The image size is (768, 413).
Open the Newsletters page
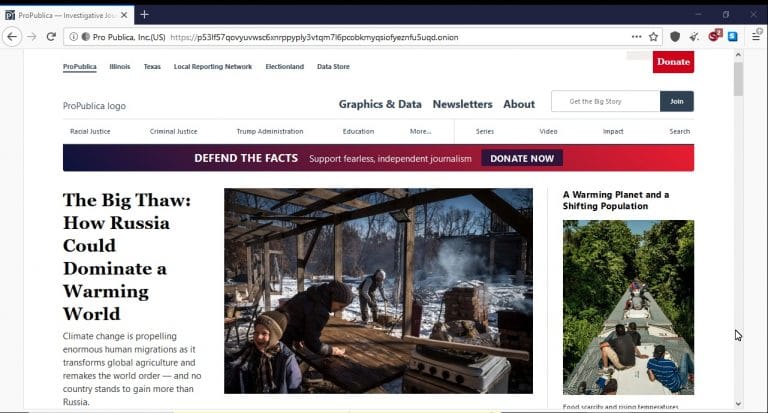[462, 104]
